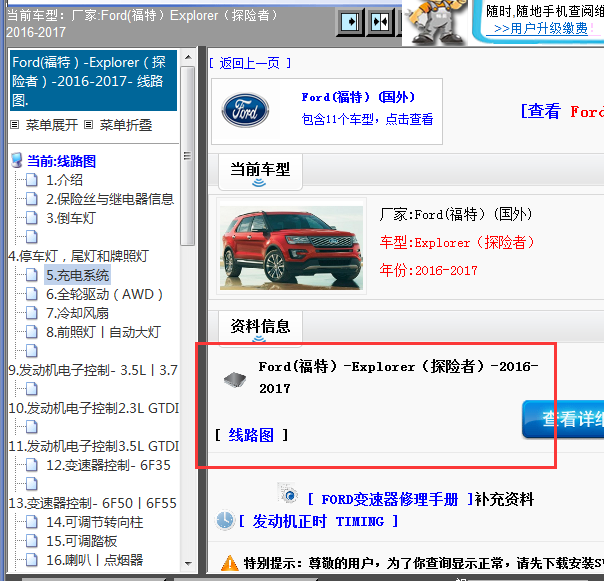Image resolution: width=604 pixels, height=581 pixels.
Task: Open the Ford(福特)（国外） link
Action: tap(358, 97)
